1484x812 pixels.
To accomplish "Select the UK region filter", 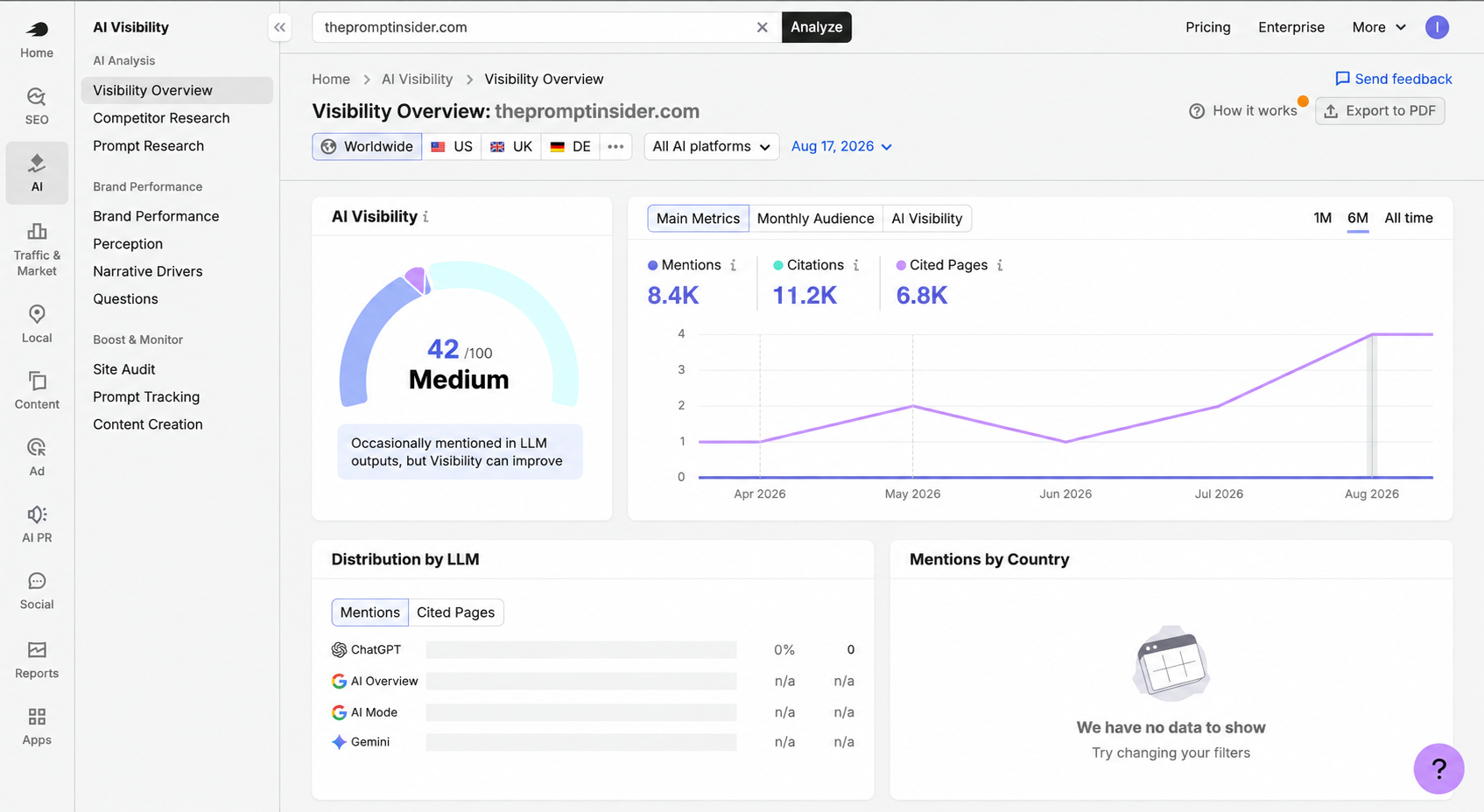I will pyautogui.click(x=511, y=146).
